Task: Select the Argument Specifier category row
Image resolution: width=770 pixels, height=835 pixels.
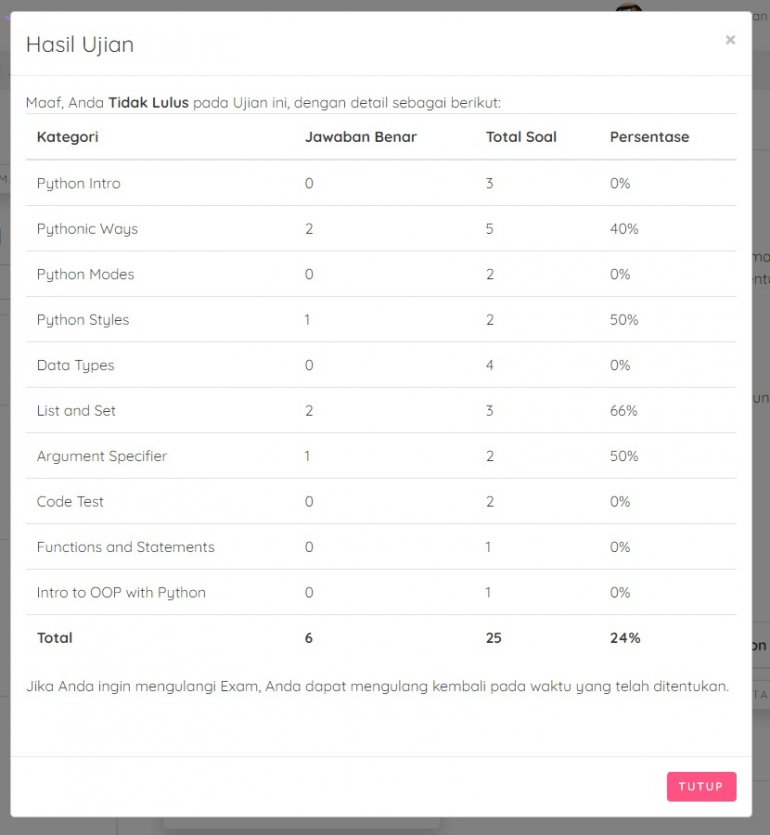Action: pos(102,457)
